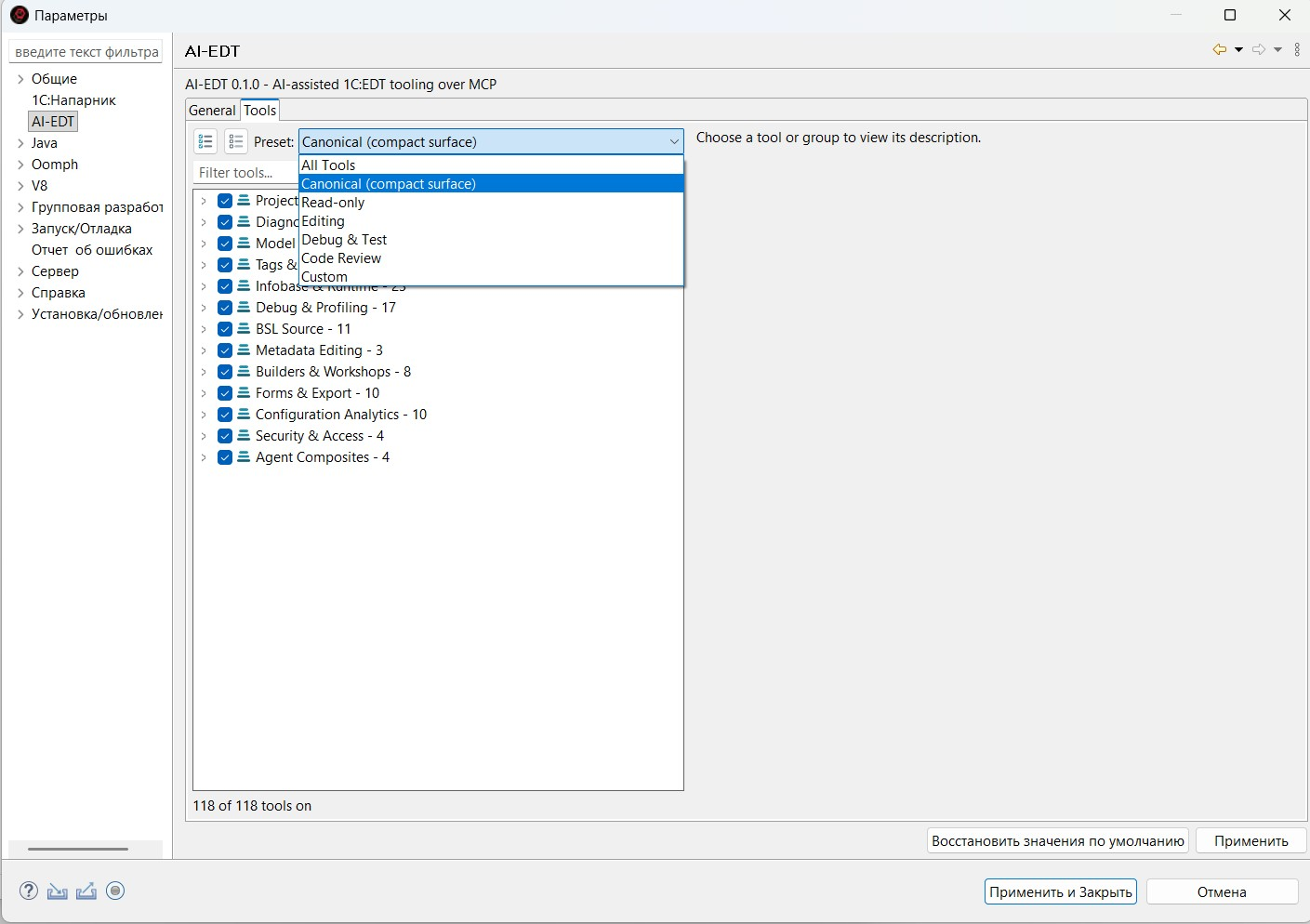
Task: Focus the preferences filter text field
Action: (86, 52)
